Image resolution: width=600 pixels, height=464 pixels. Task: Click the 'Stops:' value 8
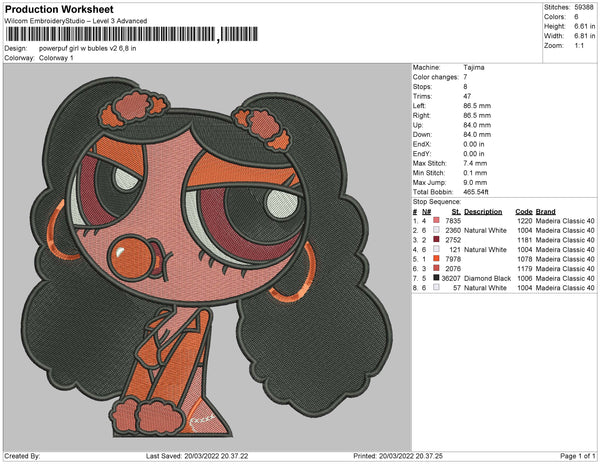[x=465, y=86]
